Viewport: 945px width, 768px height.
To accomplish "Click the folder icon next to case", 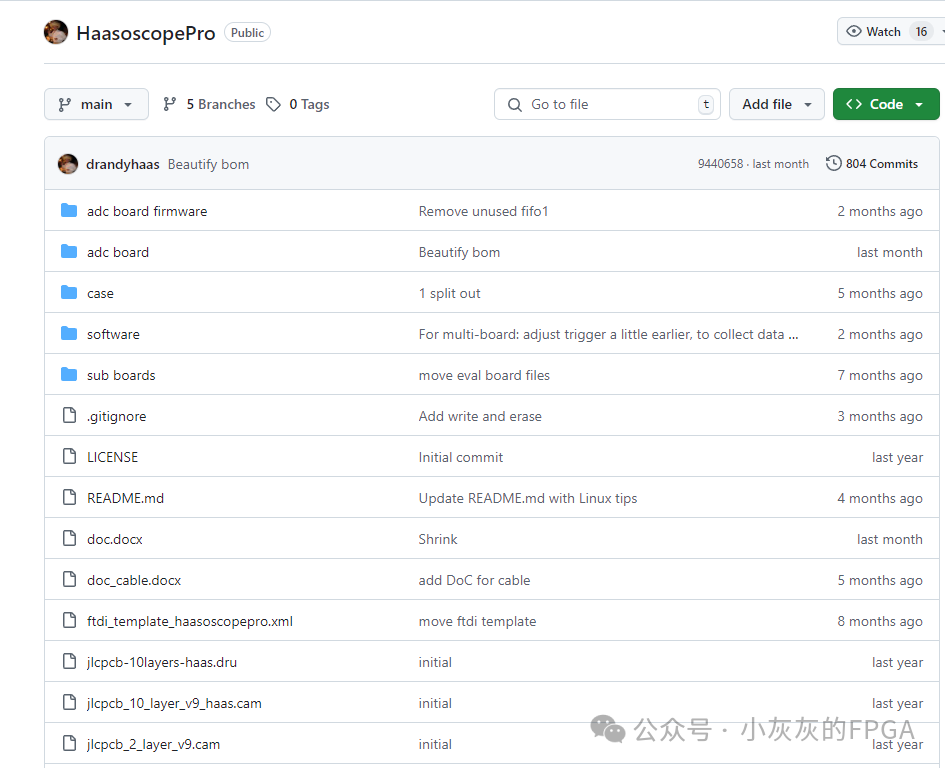I will pos(69,293).
